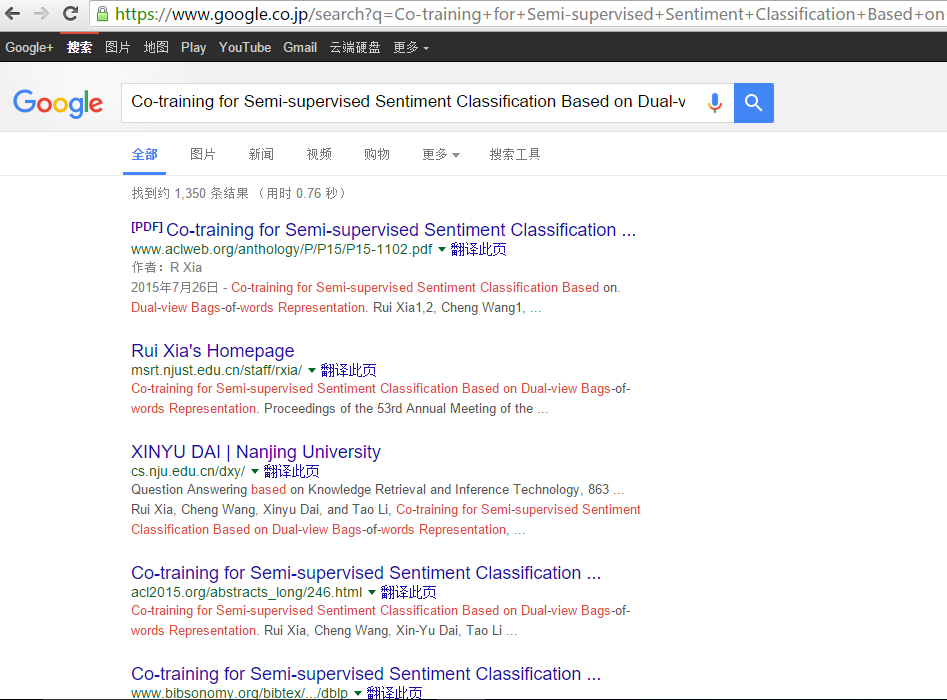Viewport: 947px width, 700px height.
Task: Click the msrt.njust.edu.cn/staff/rxia/ URL text
Action: tap(217, 370)
